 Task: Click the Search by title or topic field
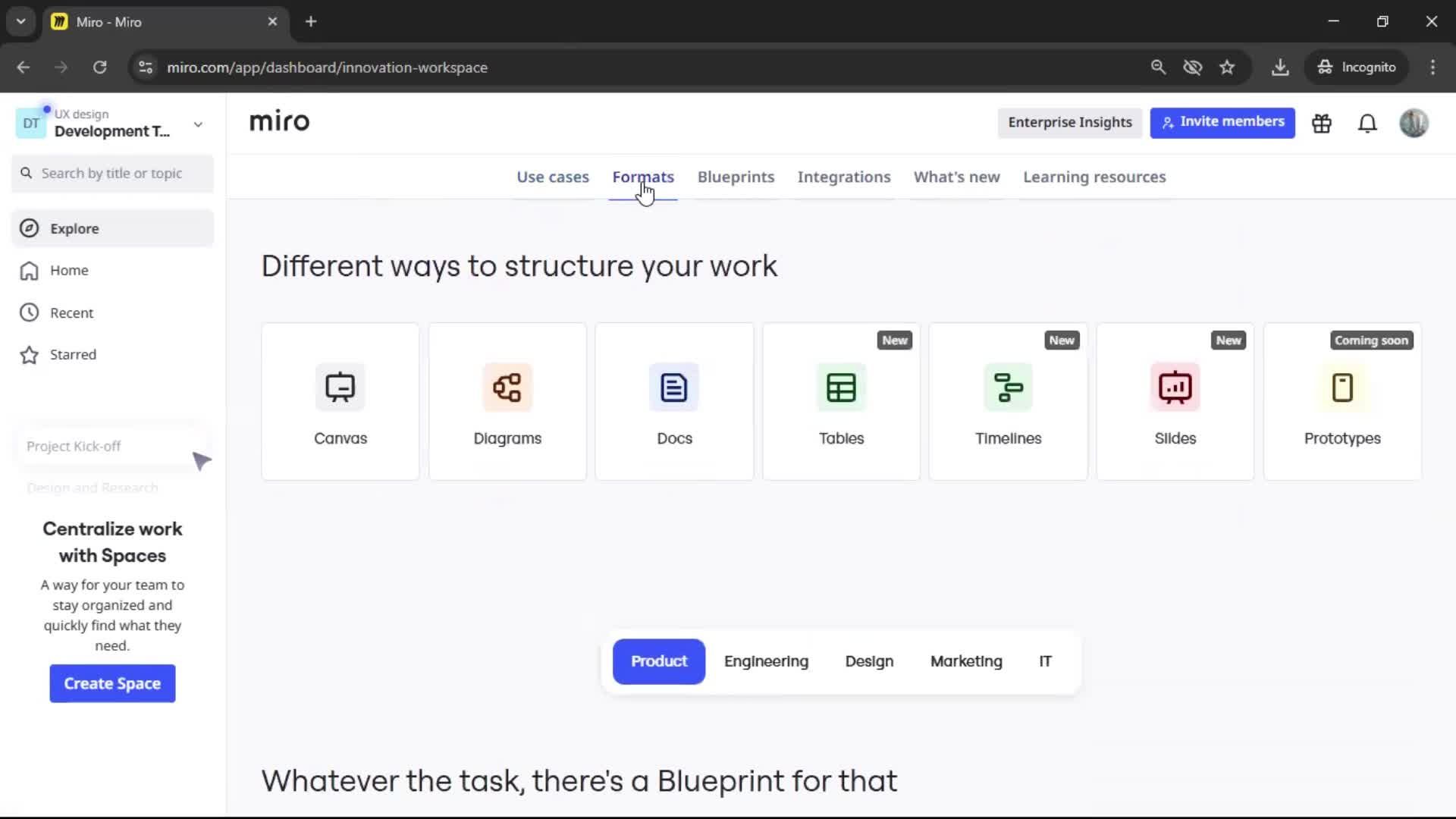click(x=113, y=174)
